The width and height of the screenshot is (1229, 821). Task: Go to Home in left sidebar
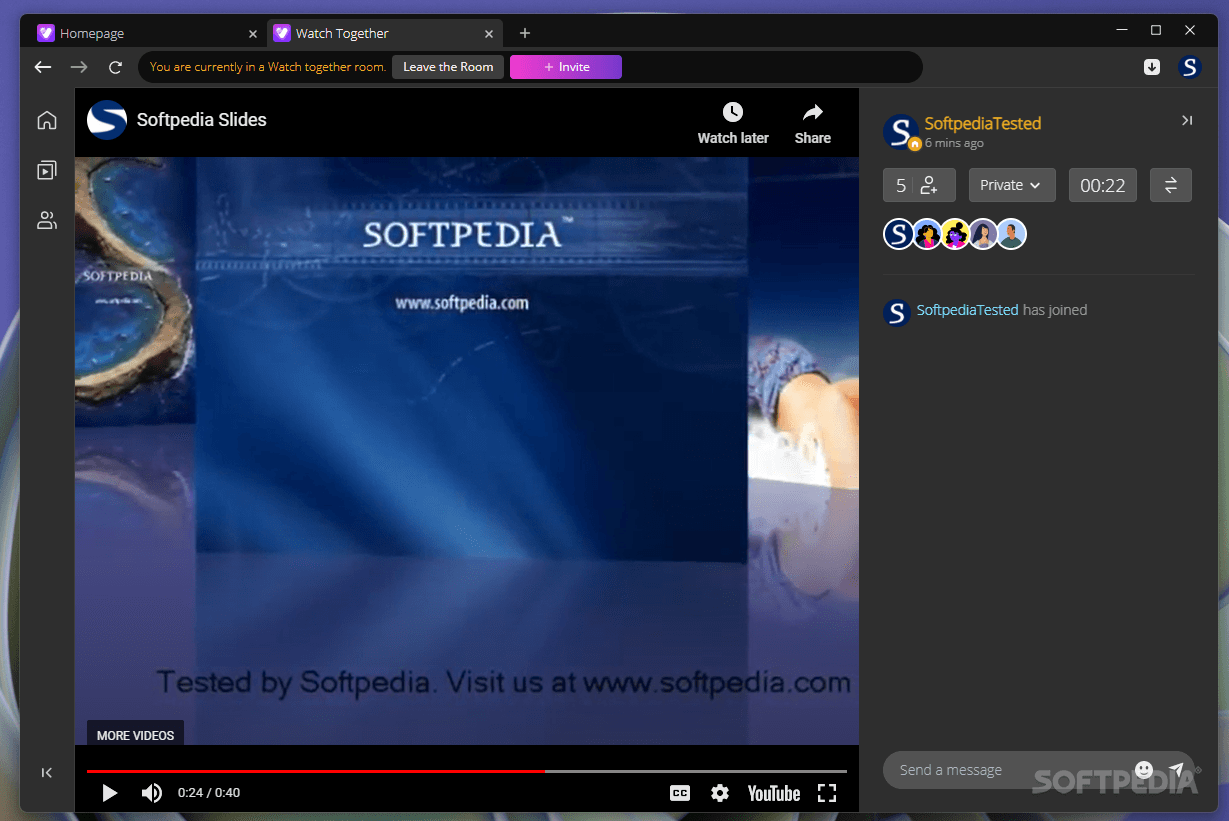pos(47,121)
